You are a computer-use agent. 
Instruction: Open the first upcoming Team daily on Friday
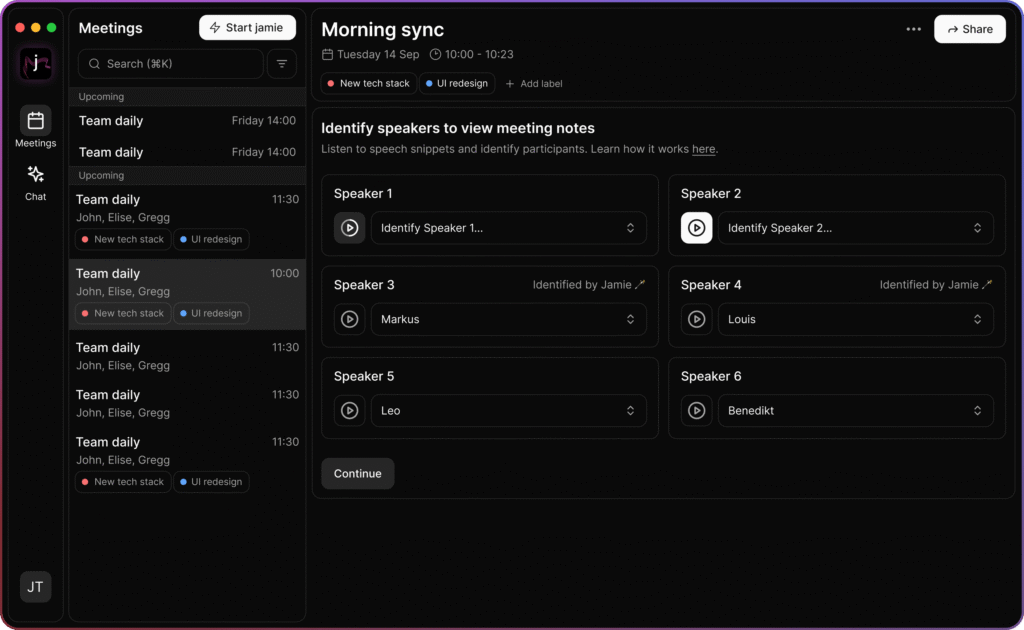click(x=187, y=120)
